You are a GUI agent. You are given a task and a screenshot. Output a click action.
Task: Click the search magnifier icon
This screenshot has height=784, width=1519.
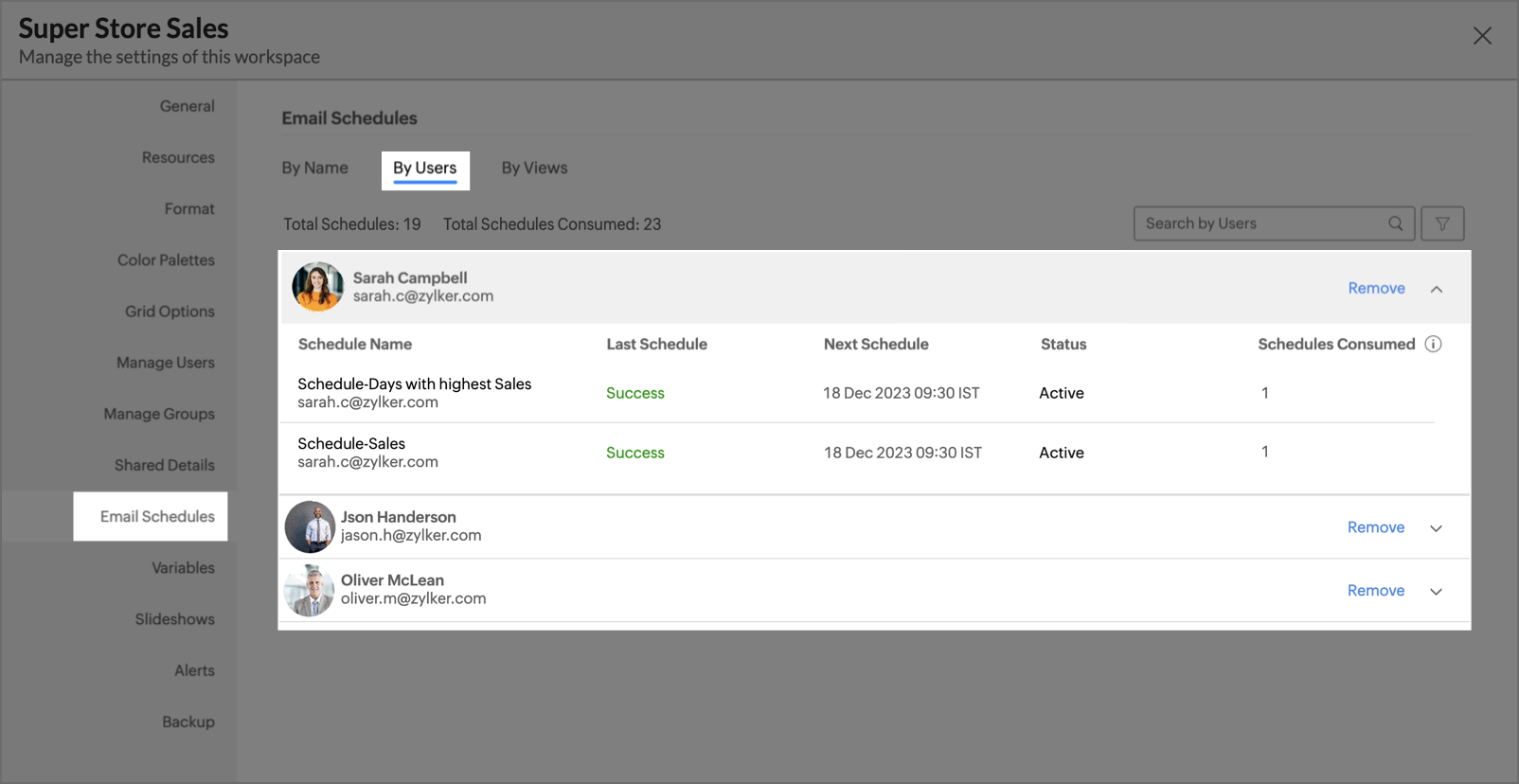pyautogui.click(x=1396, y=223)
